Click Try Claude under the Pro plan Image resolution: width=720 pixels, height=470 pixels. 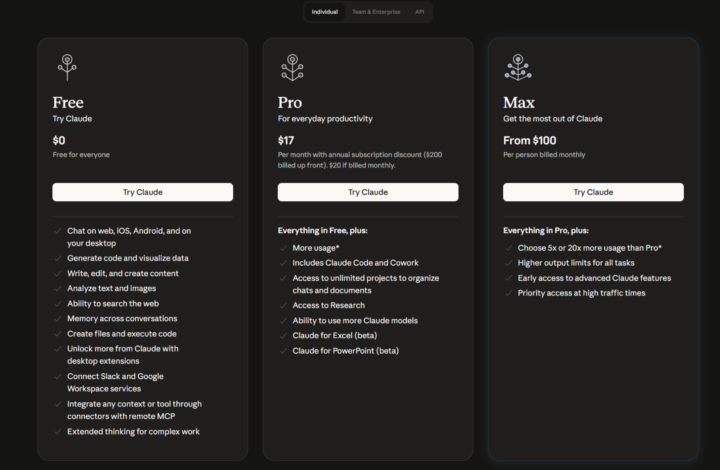pos(368,192)
